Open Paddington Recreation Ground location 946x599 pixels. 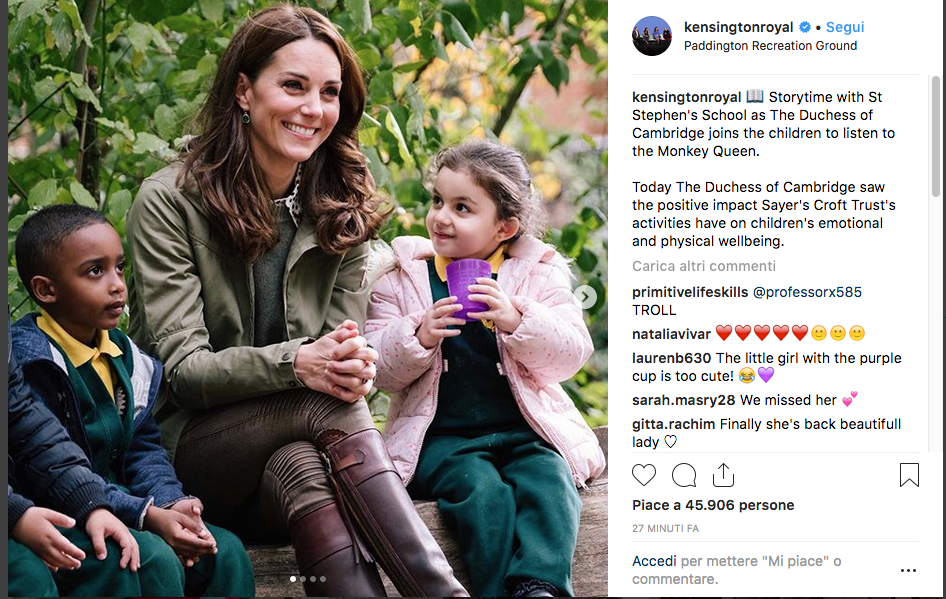[770, 46]
